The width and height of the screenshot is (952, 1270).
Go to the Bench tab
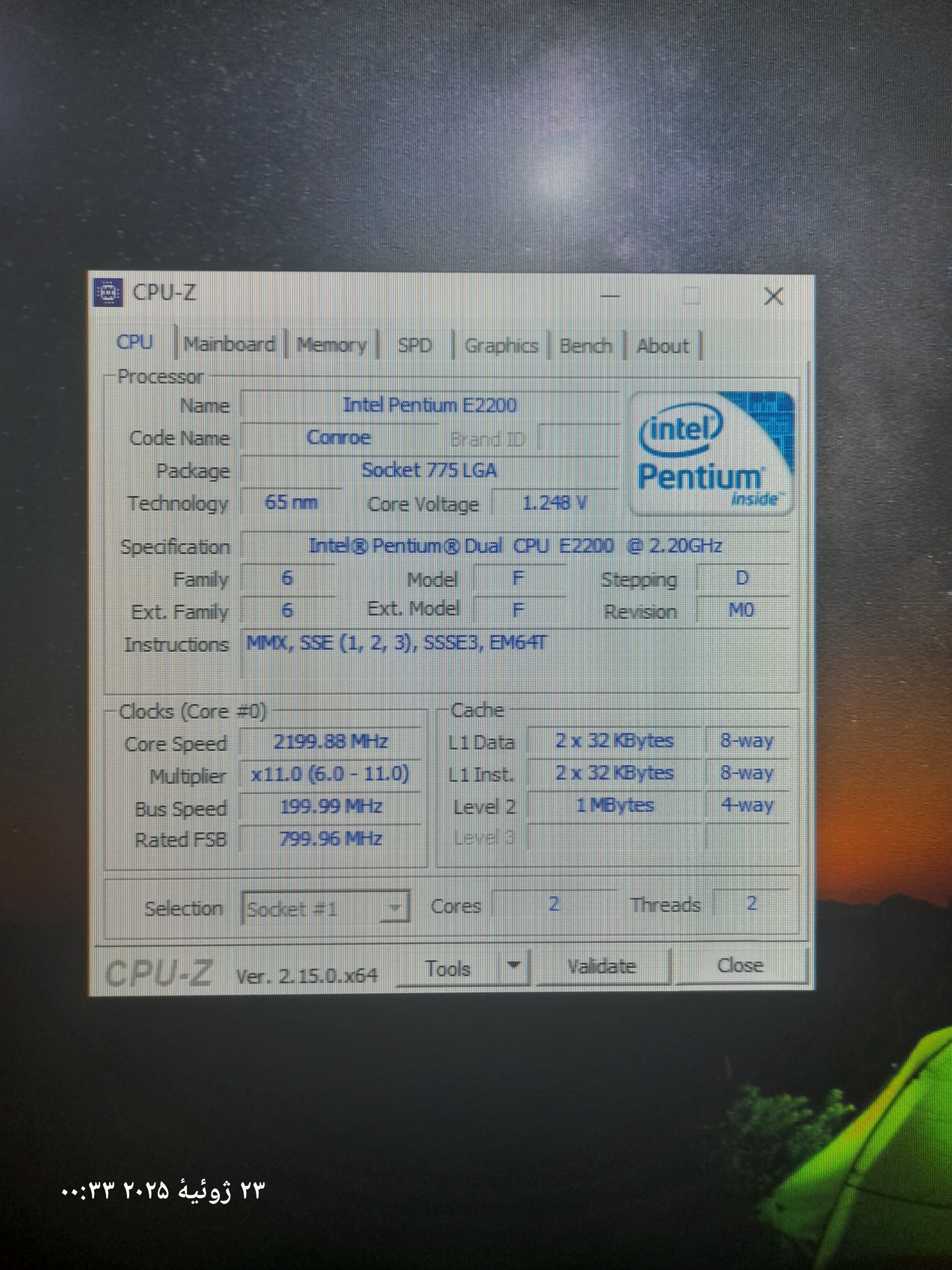[x=585, y=346]
